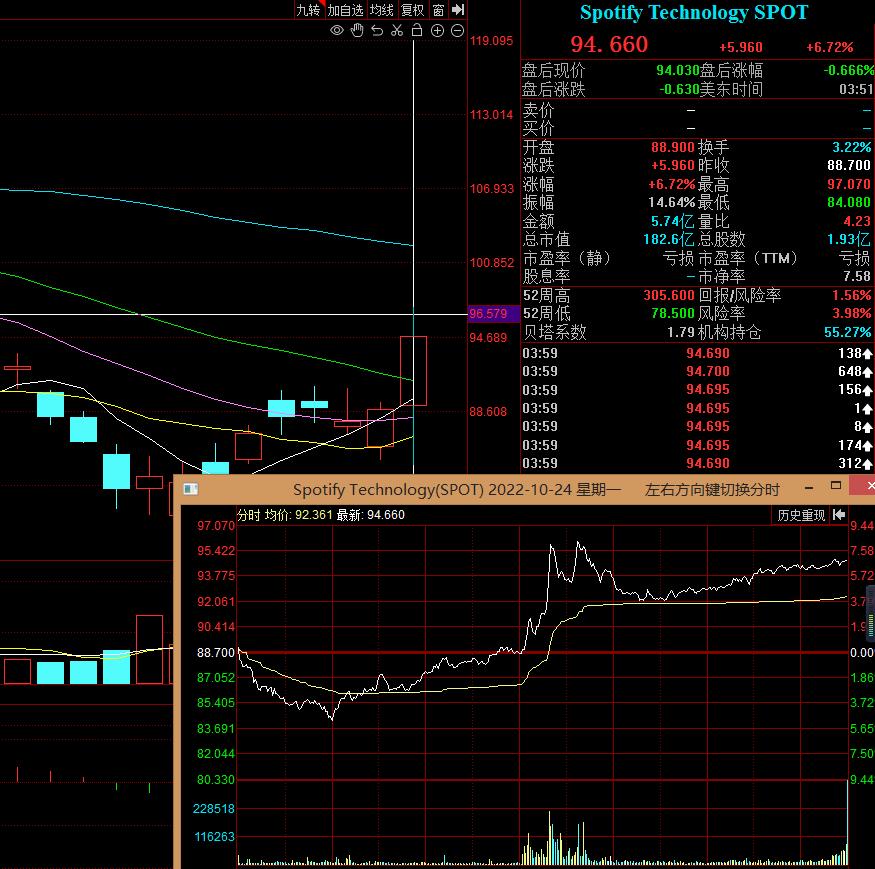The width and height of the screenshot is (875, 869).
Task: Click the trade row with volume 312
Action: click(696, 463)
